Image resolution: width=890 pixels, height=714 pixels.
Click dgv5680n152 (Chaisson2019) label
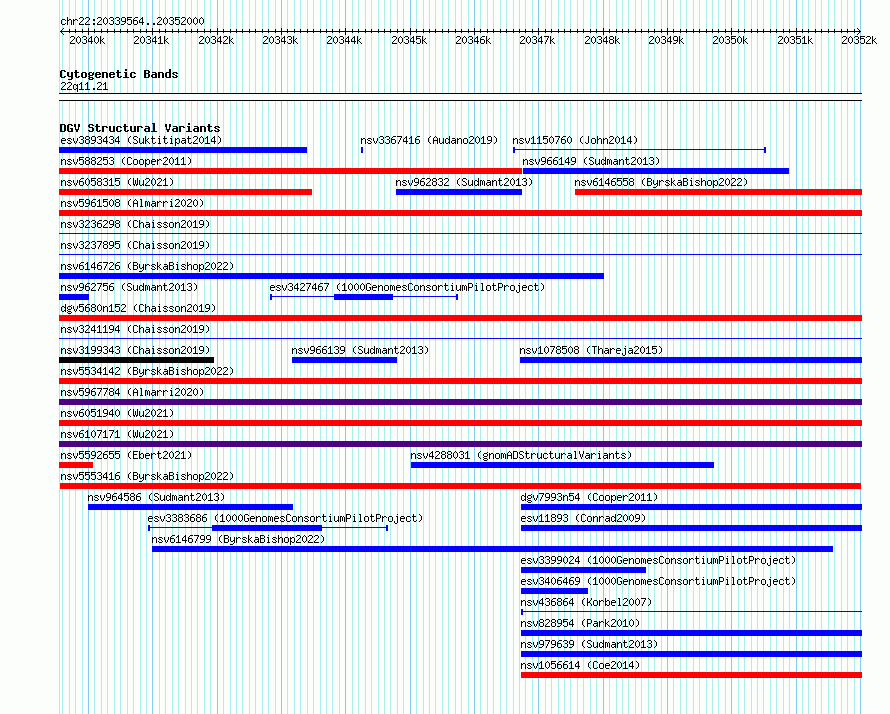(138, 308)
